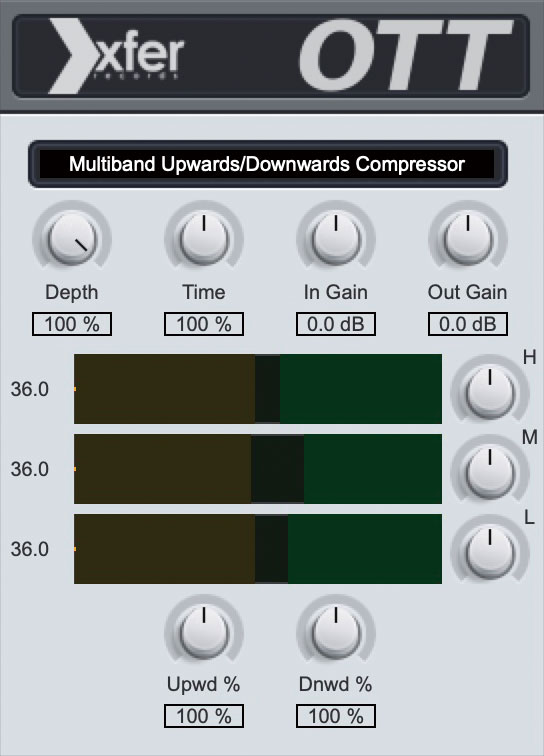
Task: Select the Out Gain 0.0 dB value box
Action: 468,324
